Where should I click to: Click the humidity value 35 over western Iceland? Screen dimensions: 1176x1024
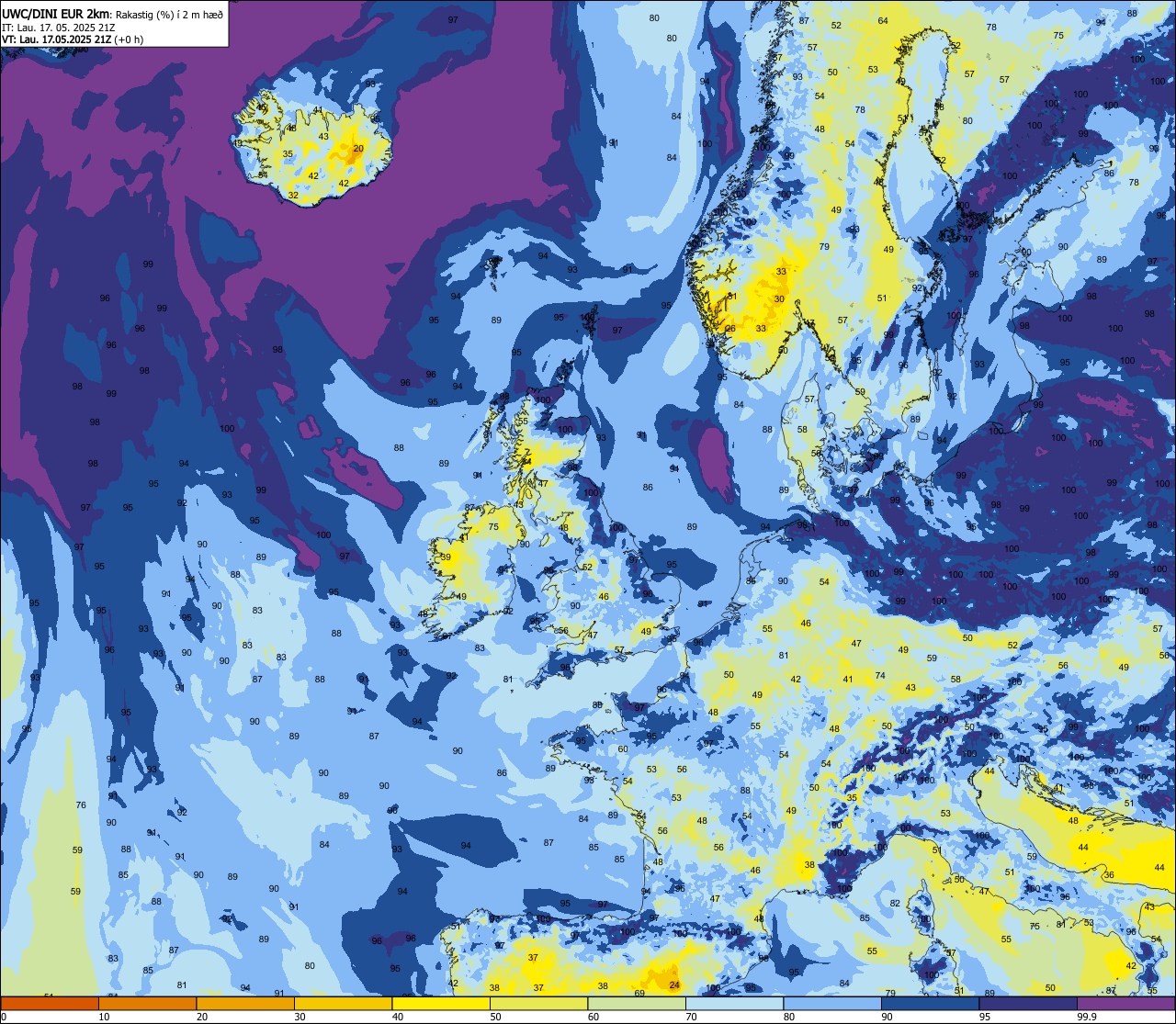[288, 154]
